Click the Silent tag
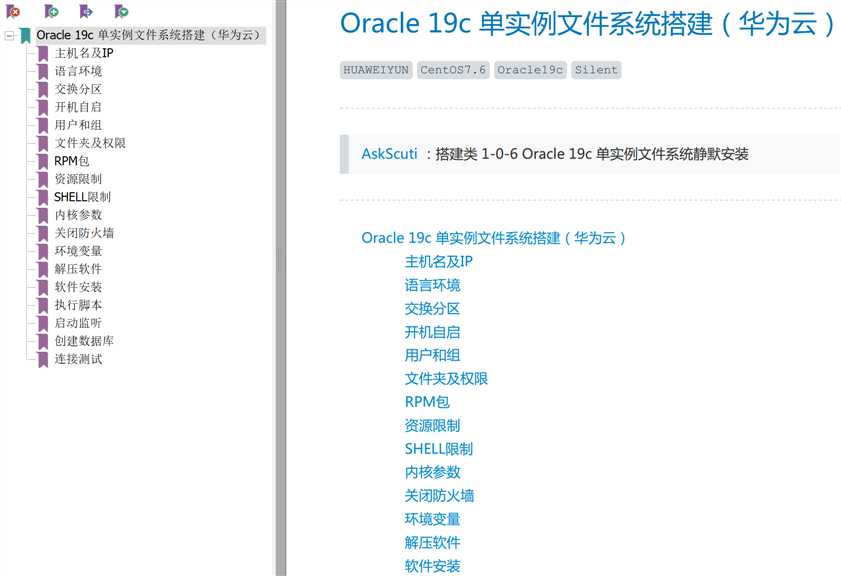 point(596,70)
